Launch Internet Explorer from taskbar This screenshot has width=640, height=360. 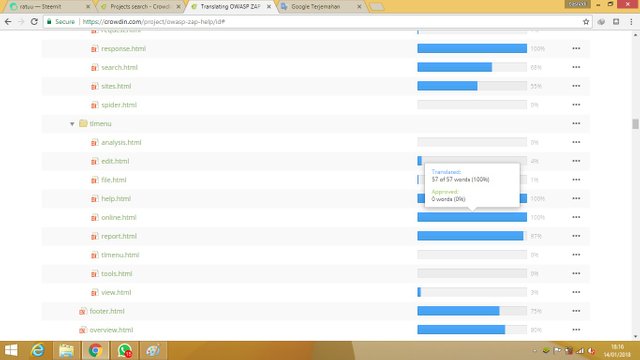(x=38, y=350)
